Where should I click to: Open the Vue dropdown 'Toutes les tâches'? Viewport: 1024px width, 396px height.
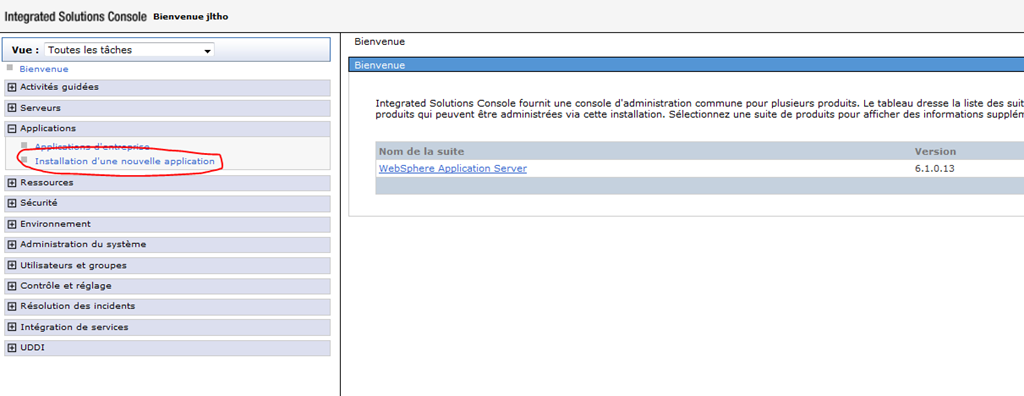pyautogui.click(x=129, y=50)
